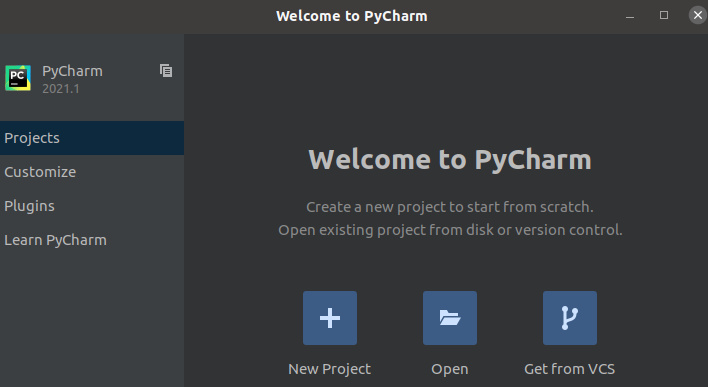
Task: Click the 2021.1 version text
Action: (61, 89)
